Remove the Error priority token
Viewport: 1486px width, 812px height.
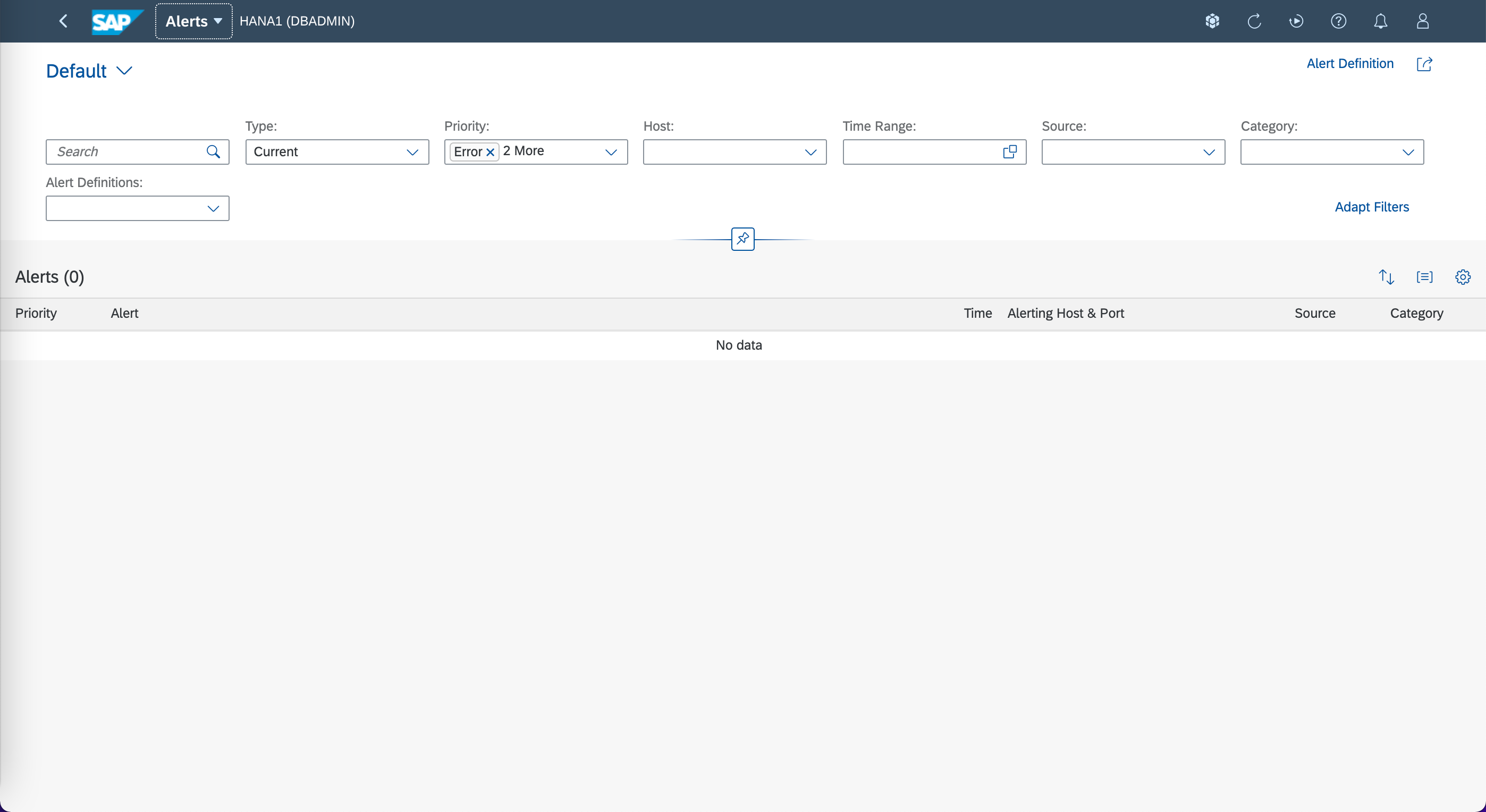pos(491,152)
